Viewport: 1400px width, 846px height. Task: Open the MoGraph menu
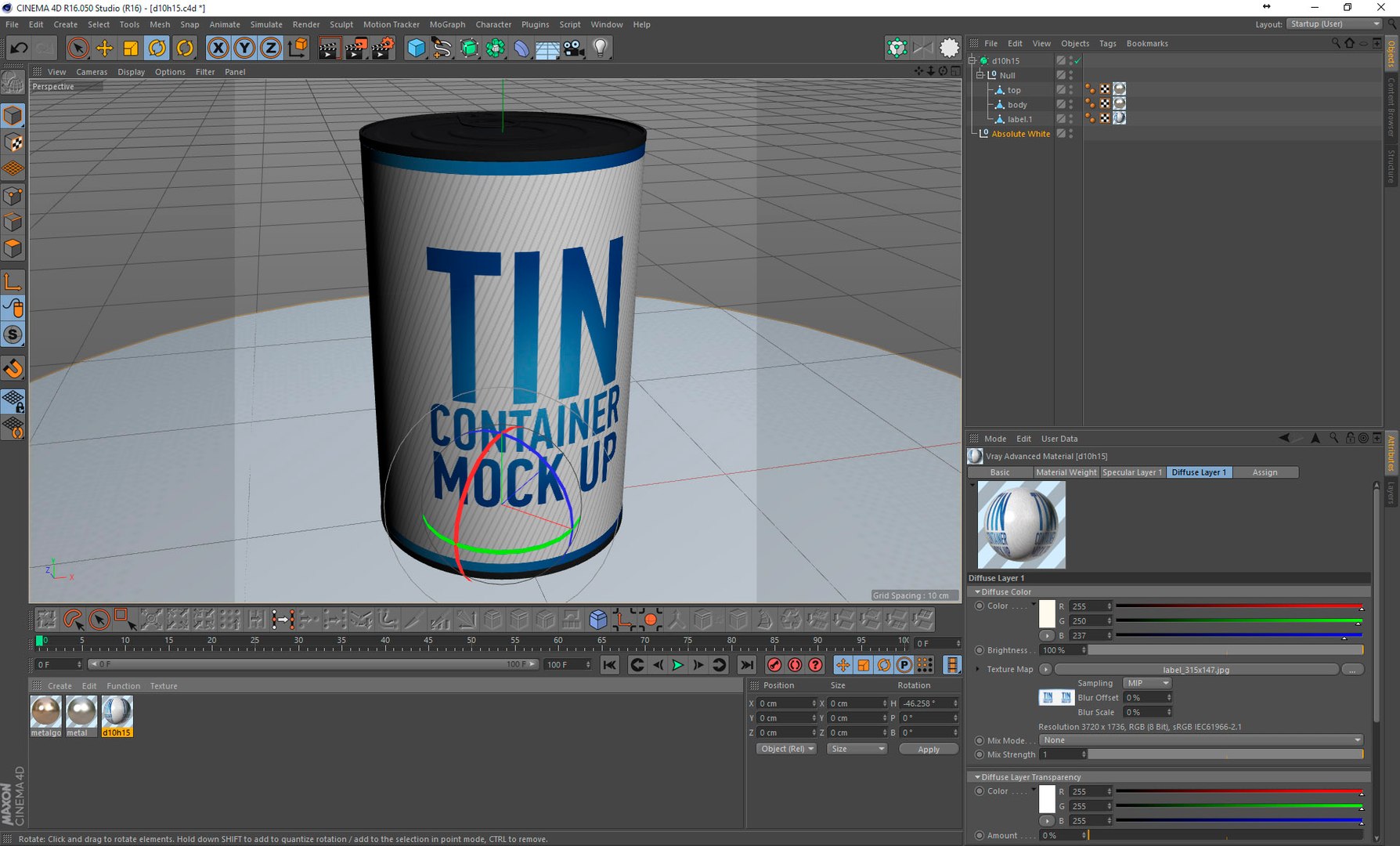(x=447, y=24)
